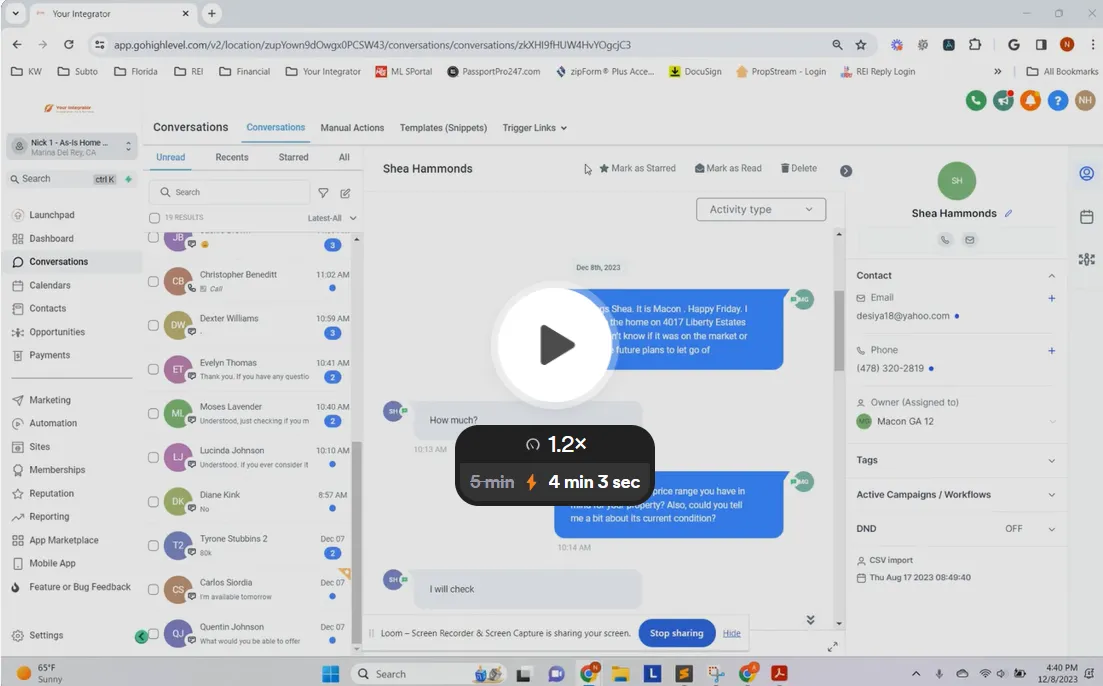Open the Manual Actions tab

tap(352, 128)
